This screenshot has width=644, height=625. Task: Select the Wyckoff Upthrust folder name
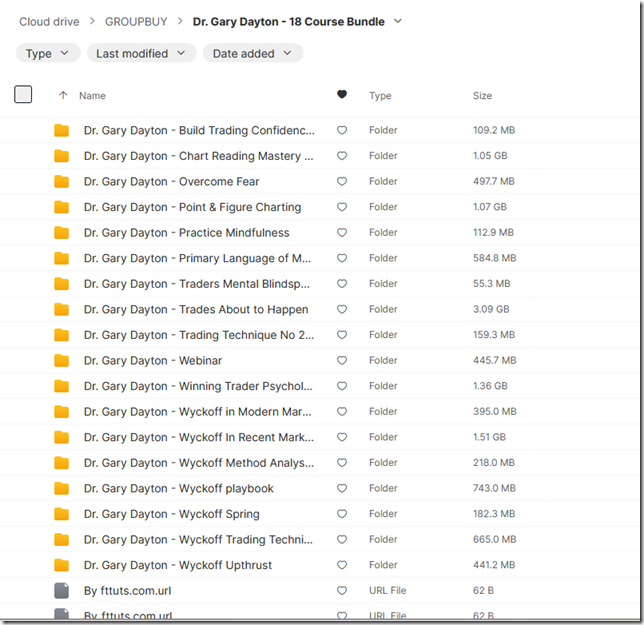coord(178,565)
